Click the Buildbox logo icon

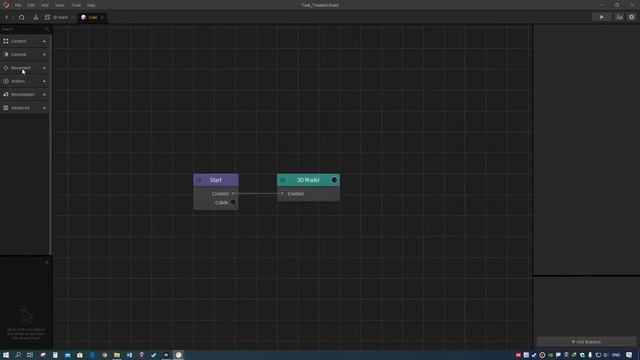(x=6, y=5)
